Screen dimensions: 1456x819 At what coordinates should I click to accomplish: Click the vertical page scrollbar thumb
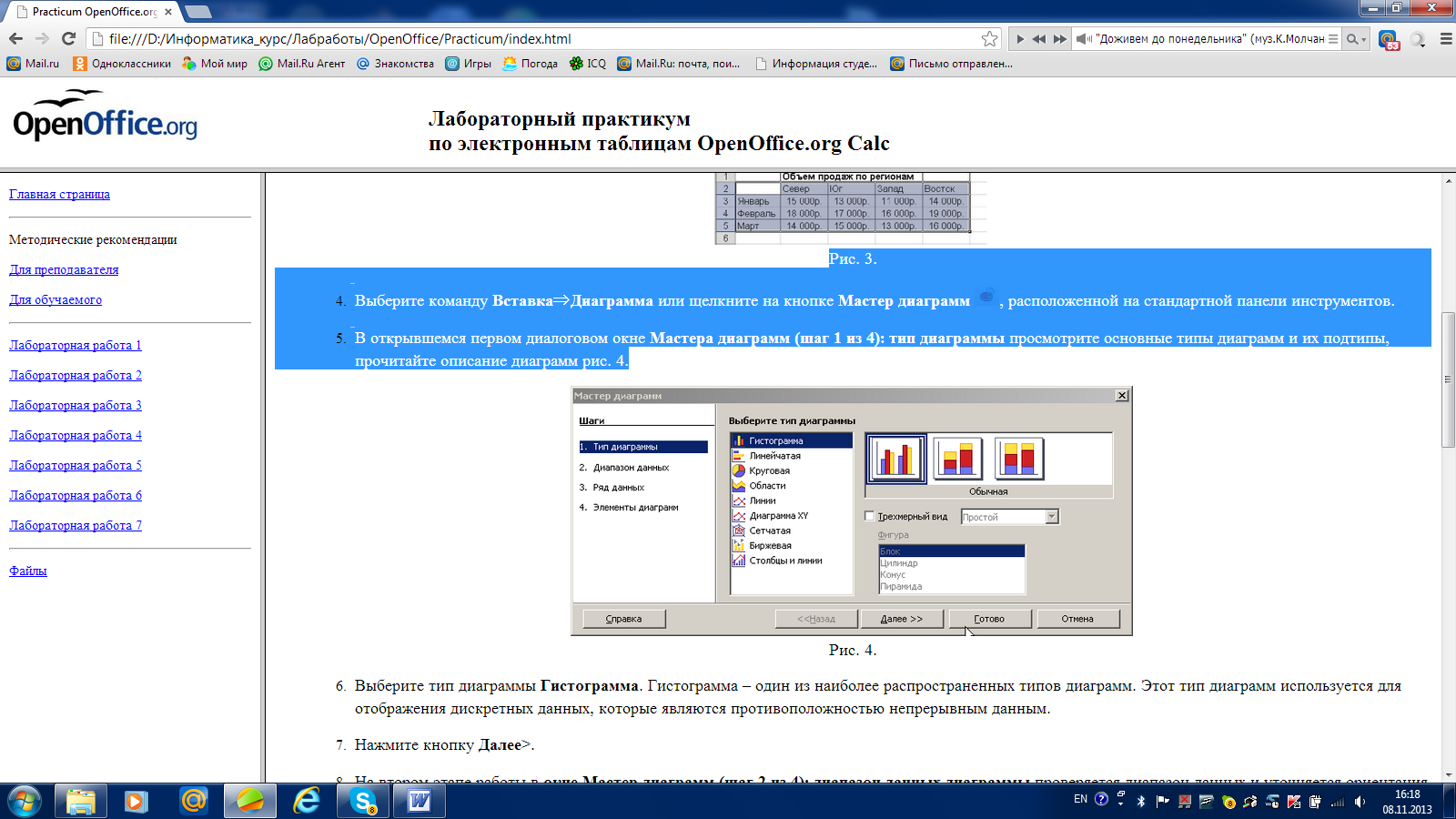pyautogui.click(x=1448, y=379)
